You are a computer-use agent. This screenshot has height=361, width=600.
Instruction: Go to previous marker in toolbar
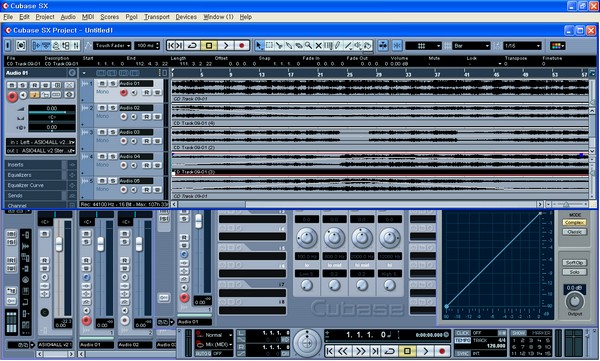171,46
